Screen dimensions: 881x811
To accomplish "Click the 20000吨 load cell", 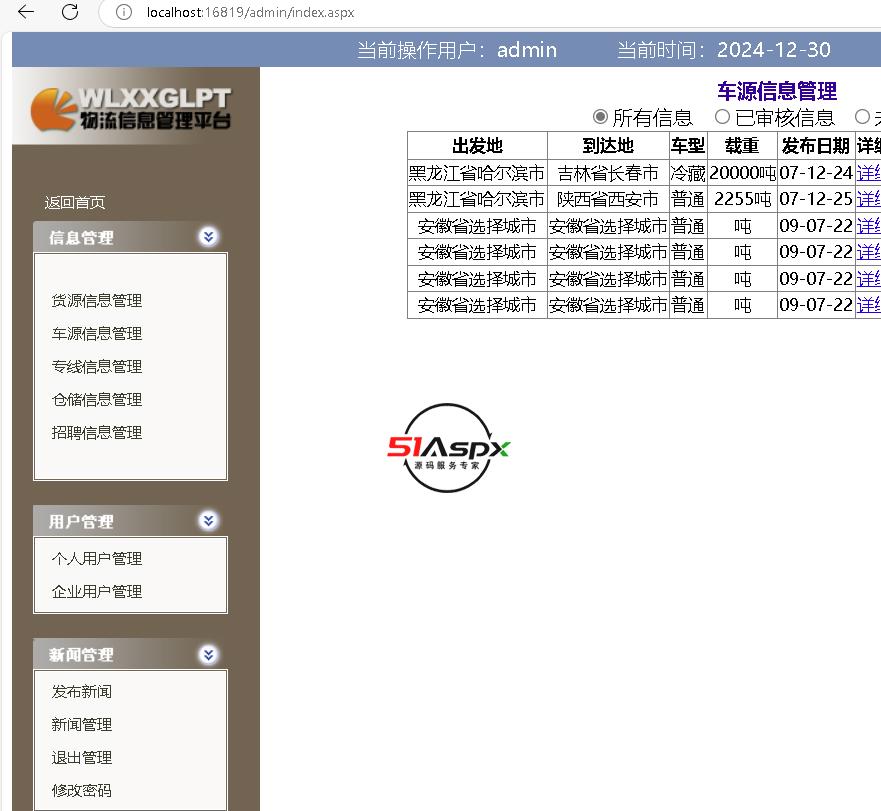I will tap(742, 173).
